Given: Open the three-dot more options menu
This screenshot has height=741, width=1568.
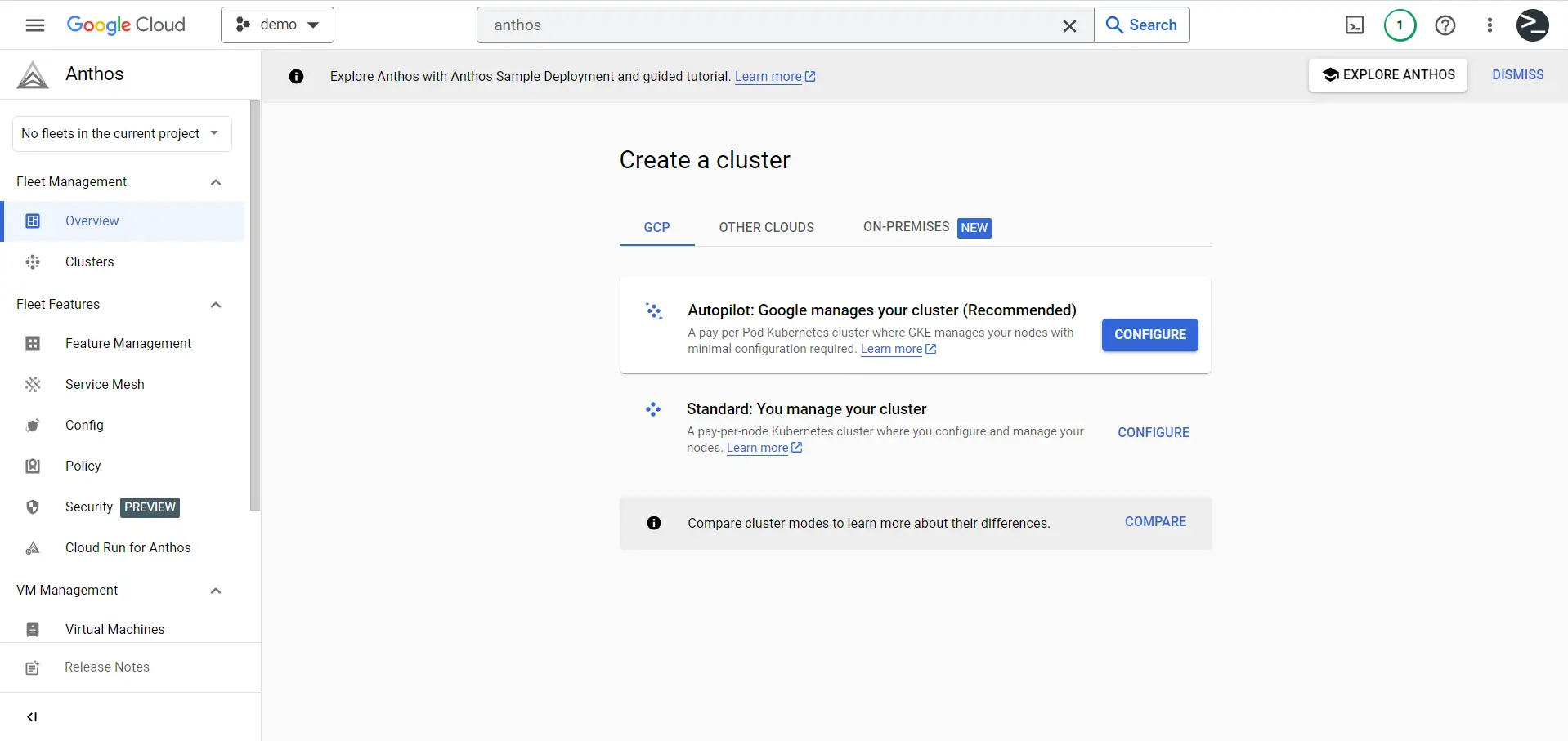Looking at the screenshot, I should 1490,25.
